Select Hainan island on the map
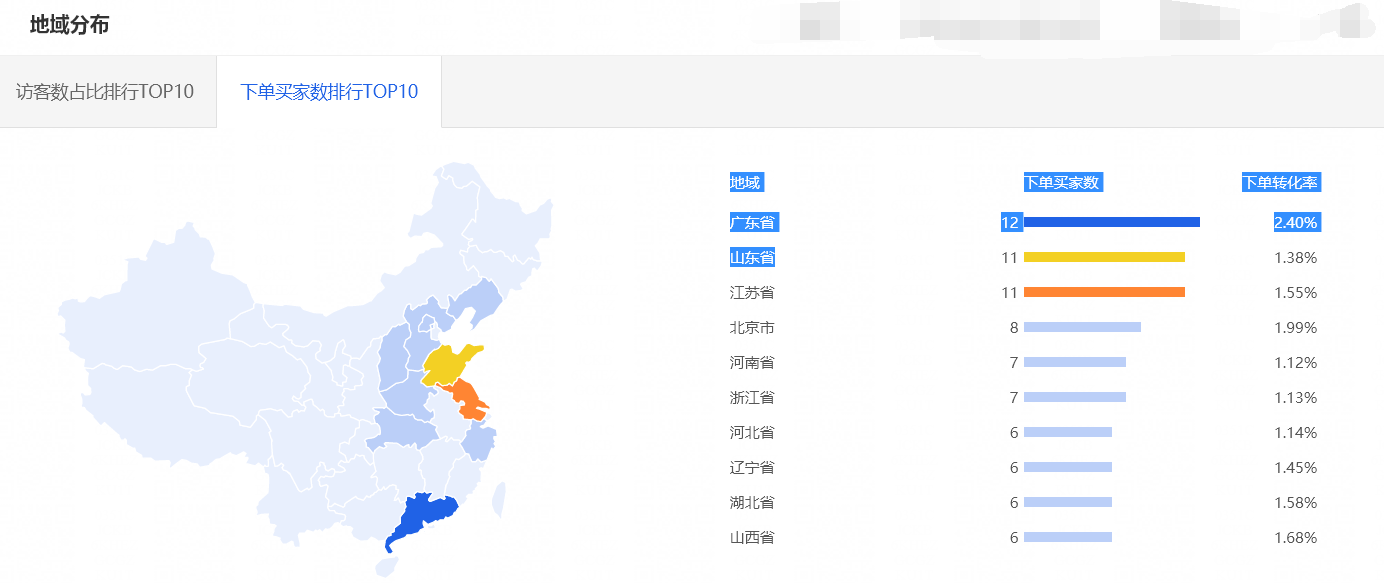1384x583 pixels. point(386,565)
